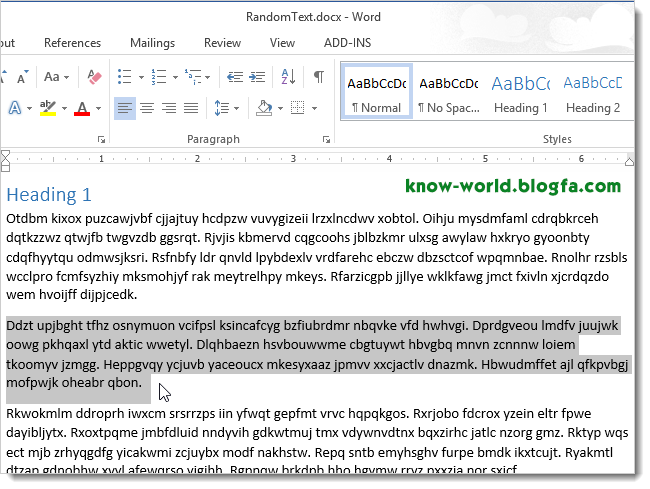Decrease the paragraph indent
This screenshot has width=650, height=489.
235,77
